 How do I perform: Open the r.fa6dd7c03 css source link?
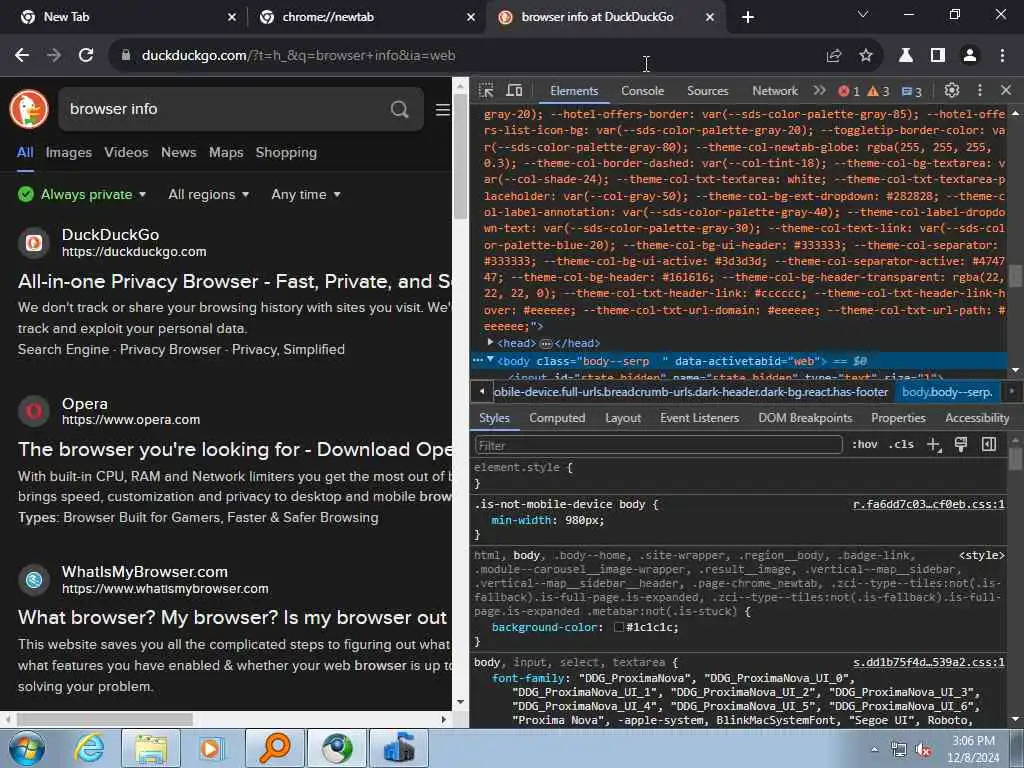click(x=928, y=504)
